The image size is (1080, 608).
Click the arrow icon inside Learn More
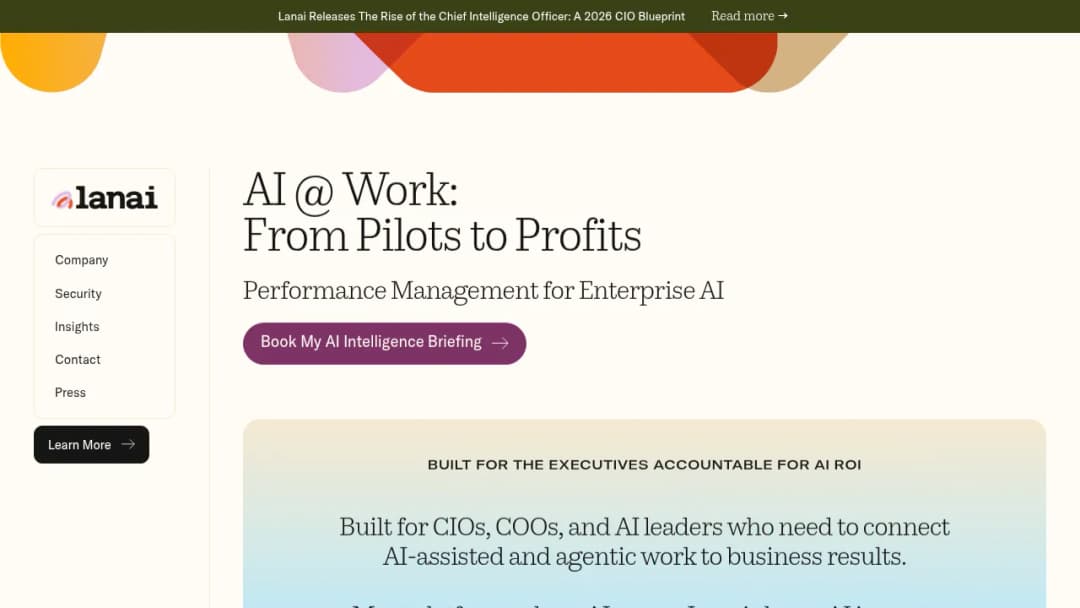pyautogui.click(x=128, y=445)
